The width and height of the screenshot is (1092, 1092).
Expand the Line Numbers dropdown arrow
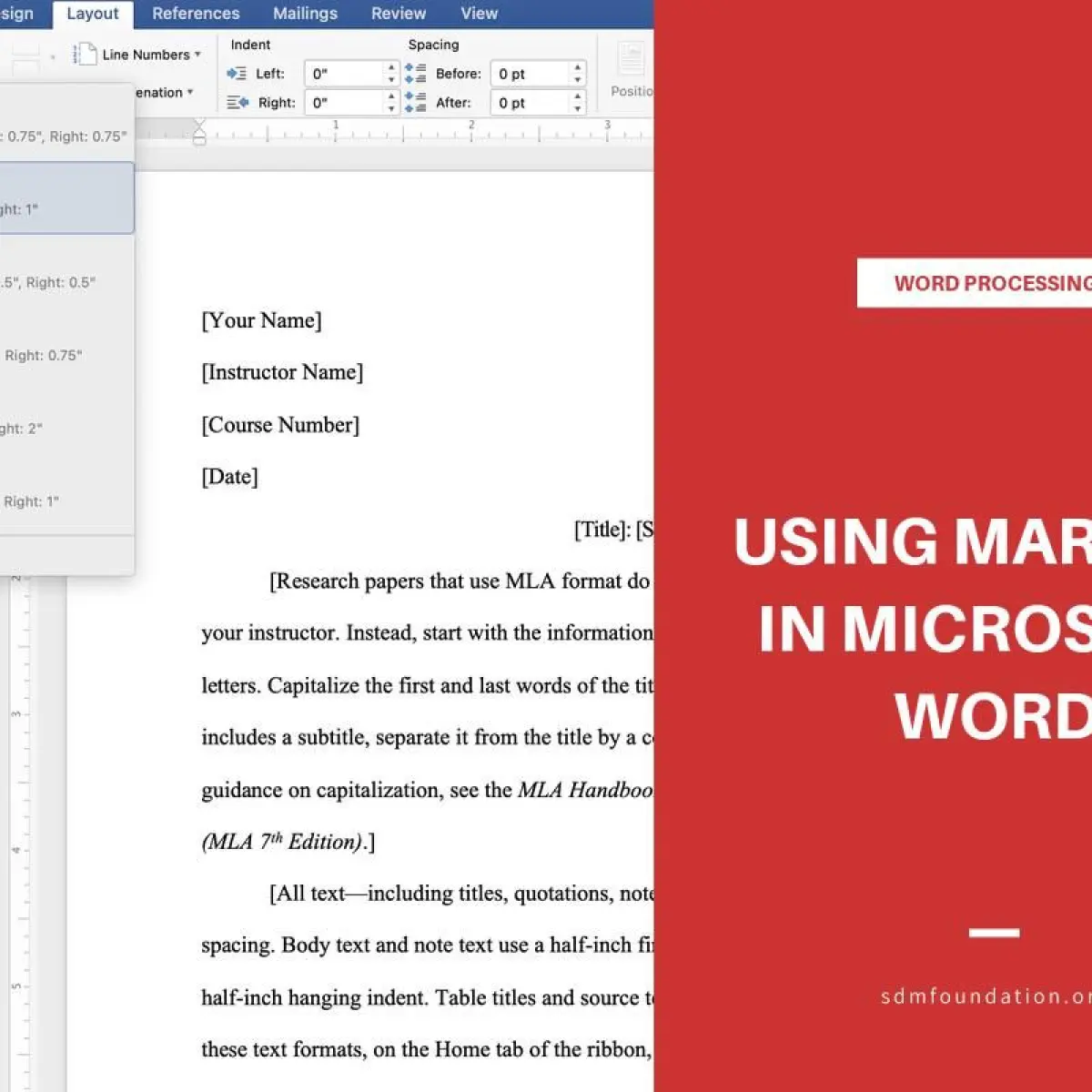coord(197,55)
